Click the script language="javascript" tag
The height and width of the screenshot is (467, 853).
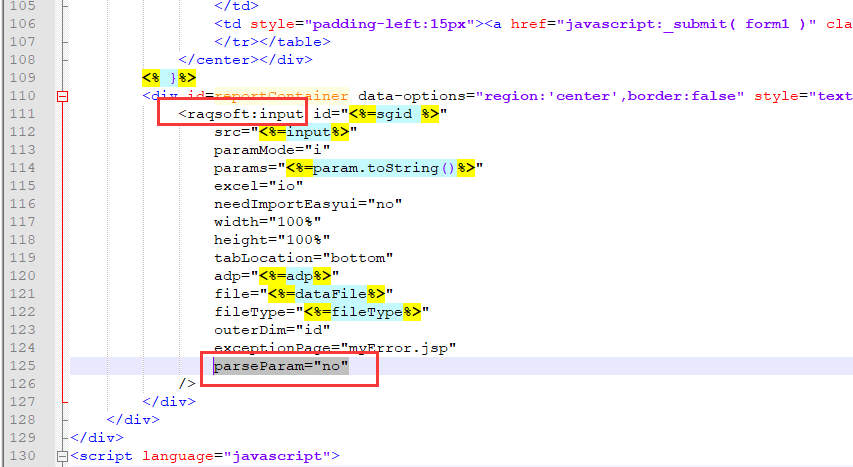pyautogui.click(x=205, y=456)
